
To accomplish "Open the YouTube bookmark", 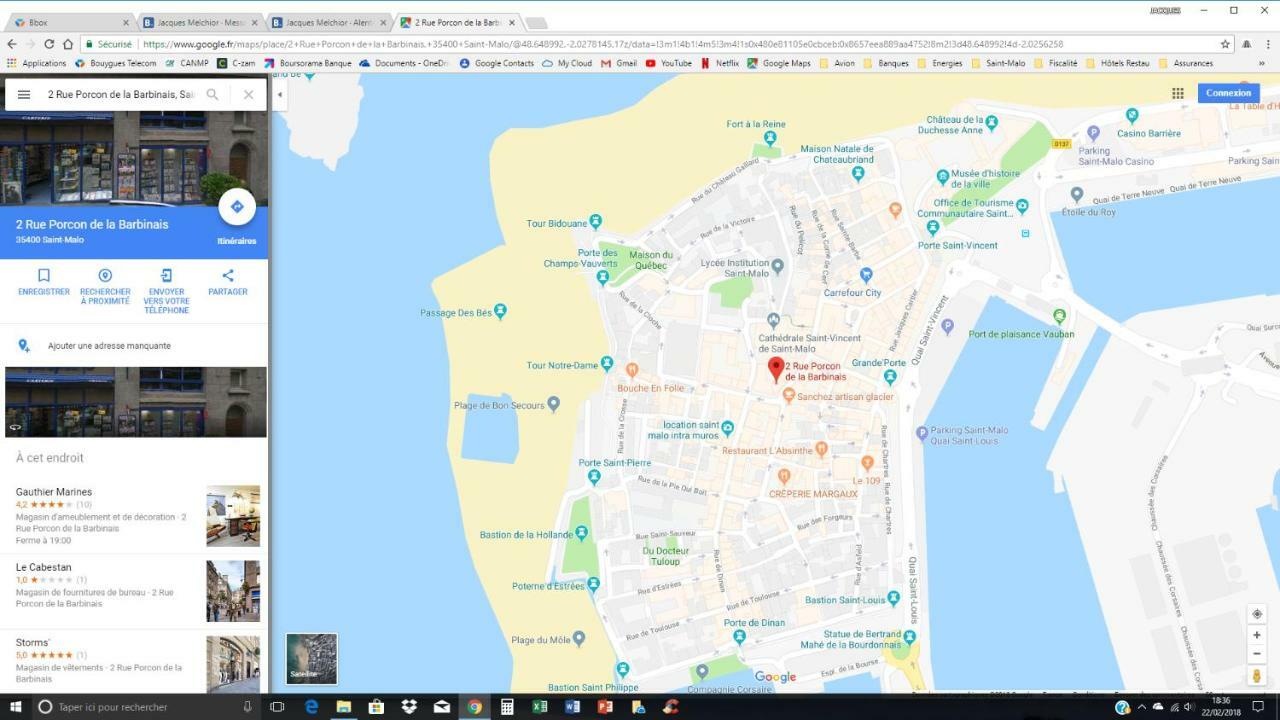I will coord(668,63).
